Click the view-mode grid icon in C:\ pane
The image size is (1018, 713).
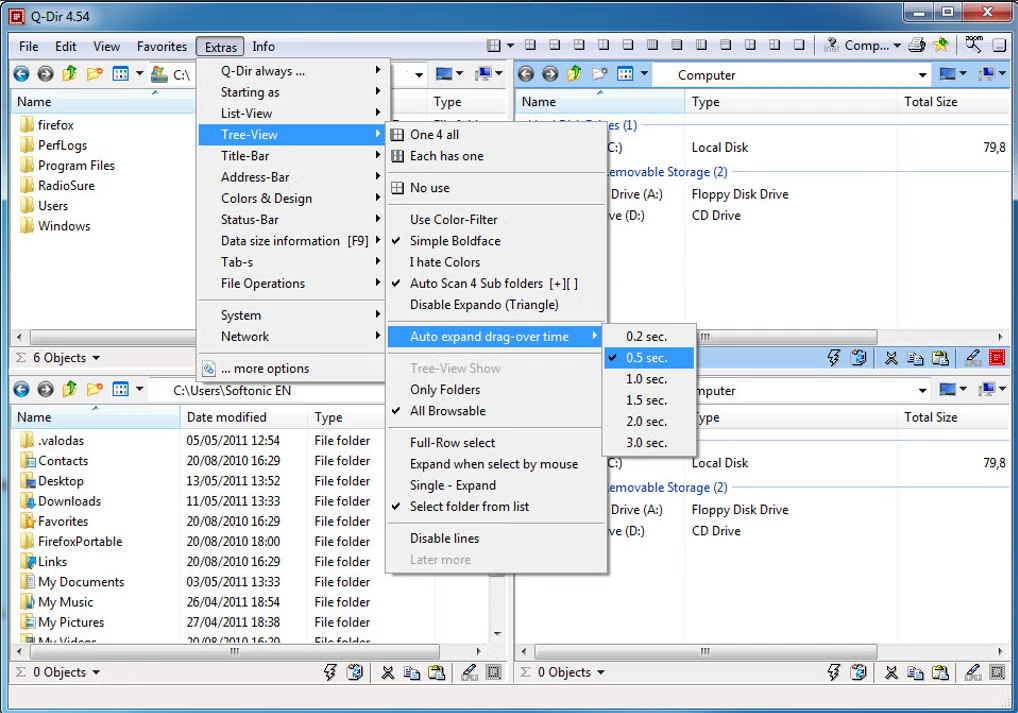[121, 74]
